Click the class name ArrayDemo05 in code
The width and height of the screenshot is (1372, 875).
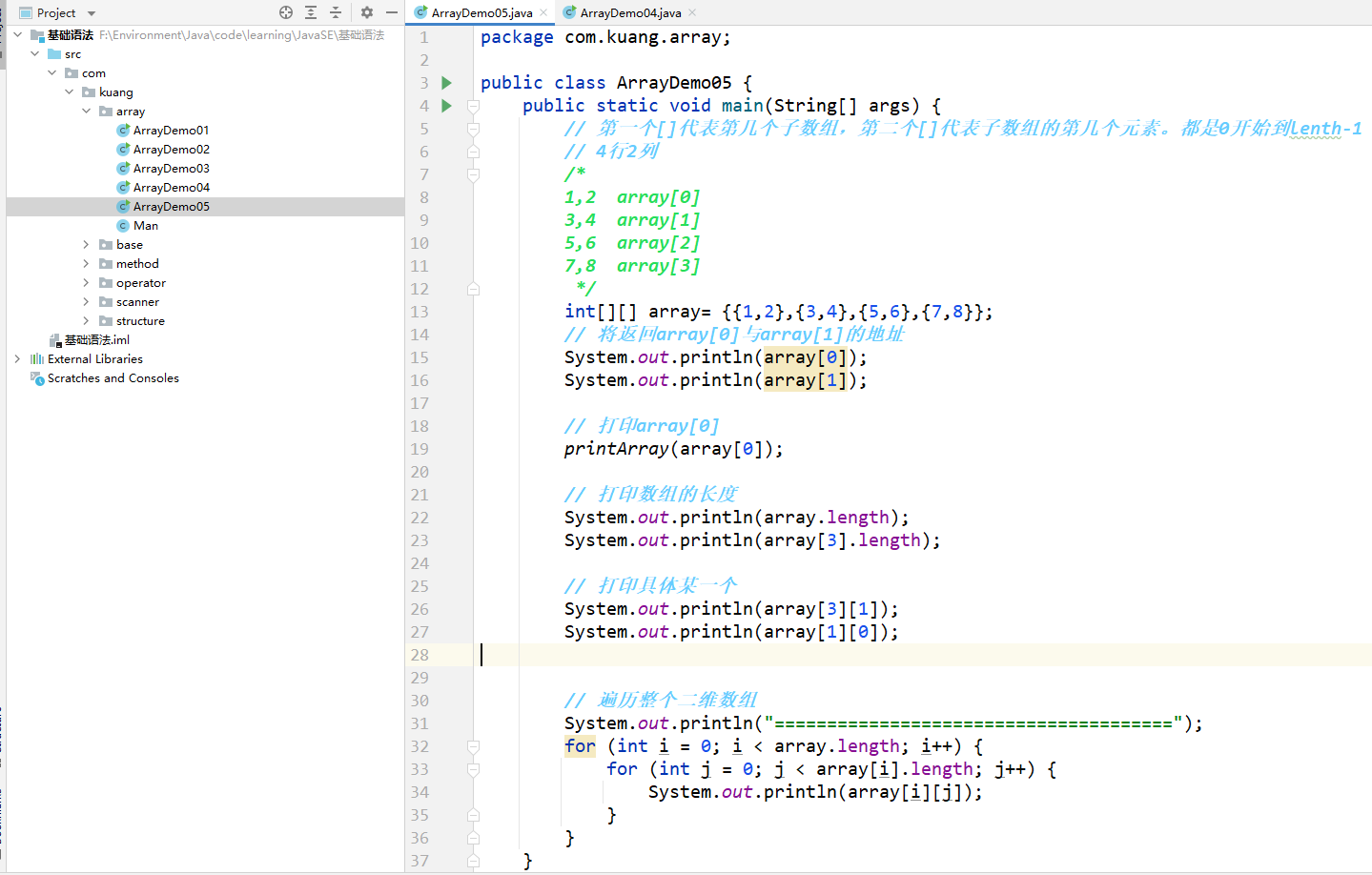coord(674,83)
